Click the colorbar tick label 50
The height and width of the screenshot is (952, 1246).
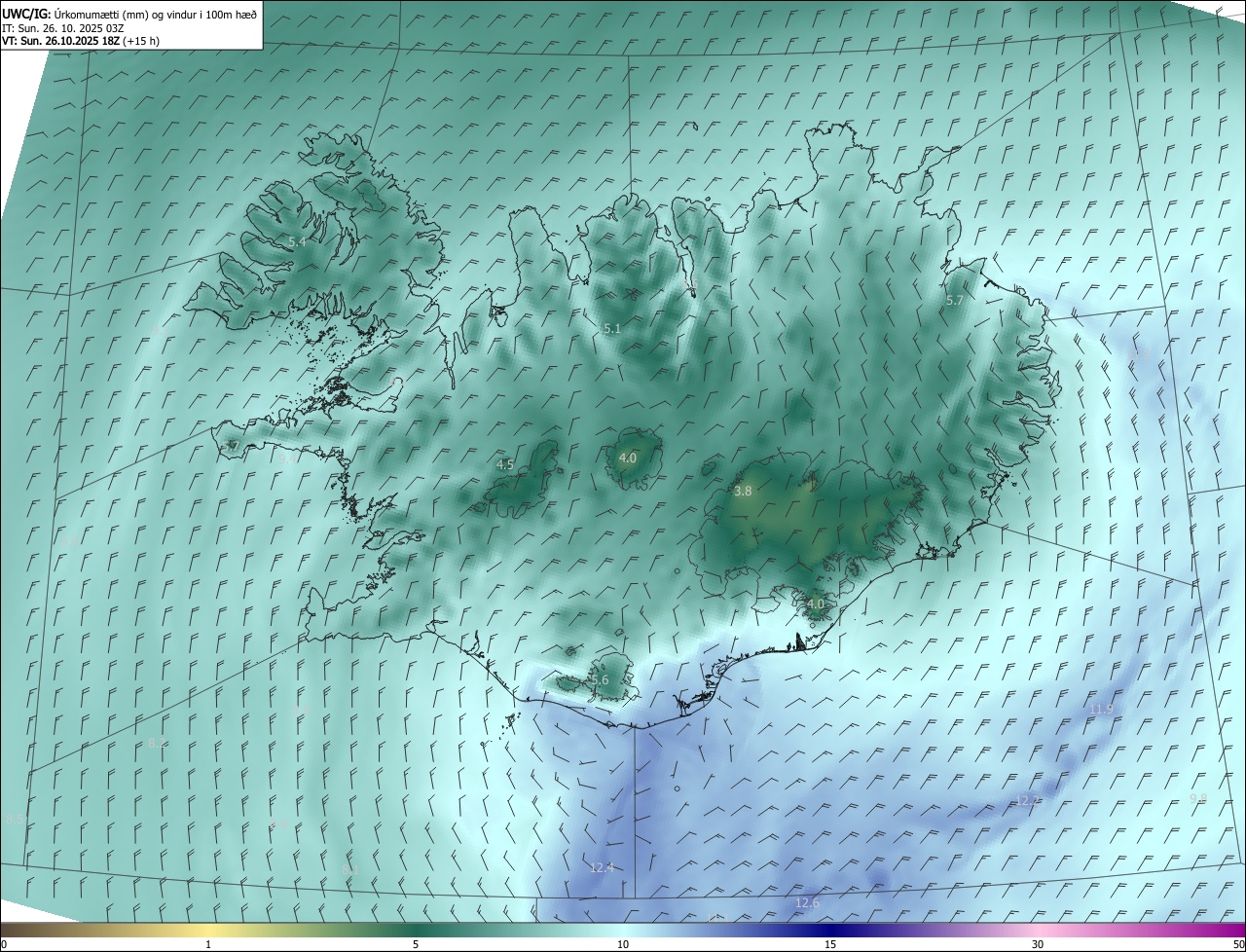1238,944
